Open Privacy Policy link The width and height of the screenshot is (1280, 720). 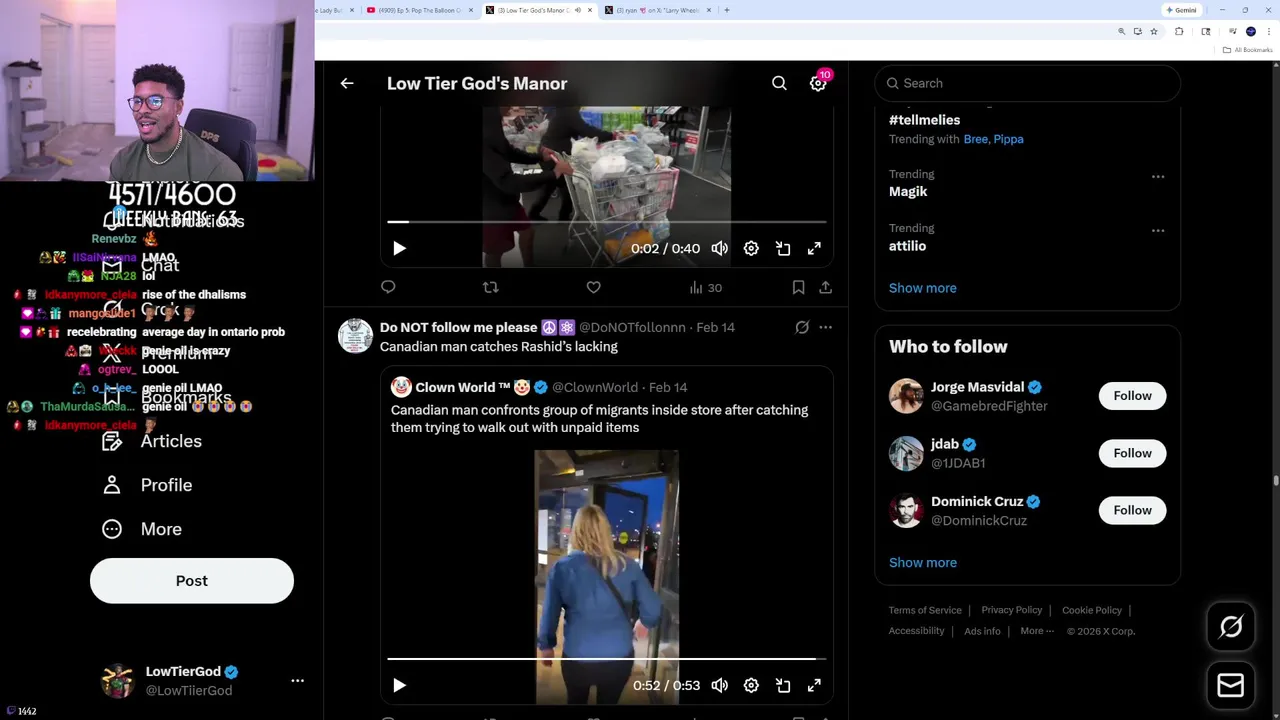click(x=1011, y=610)
